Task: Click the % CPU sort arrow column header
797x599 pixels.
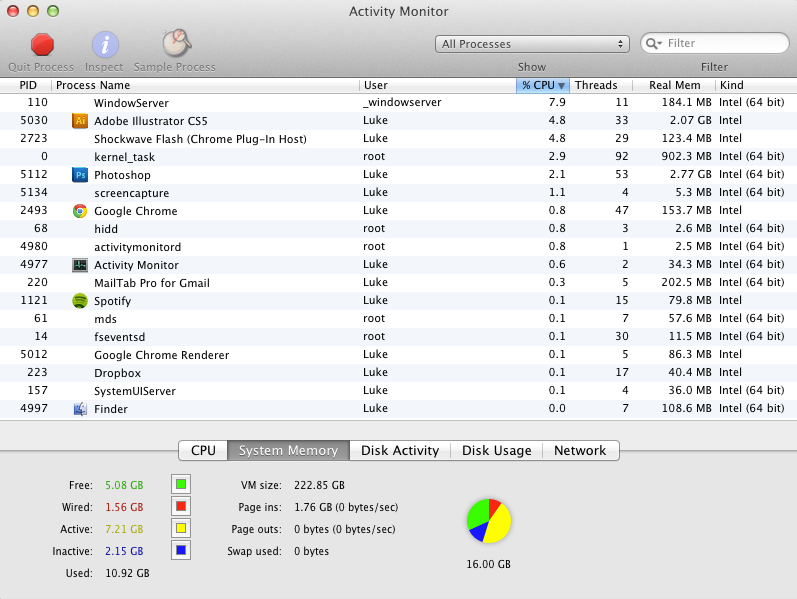Action: (543, 85)
